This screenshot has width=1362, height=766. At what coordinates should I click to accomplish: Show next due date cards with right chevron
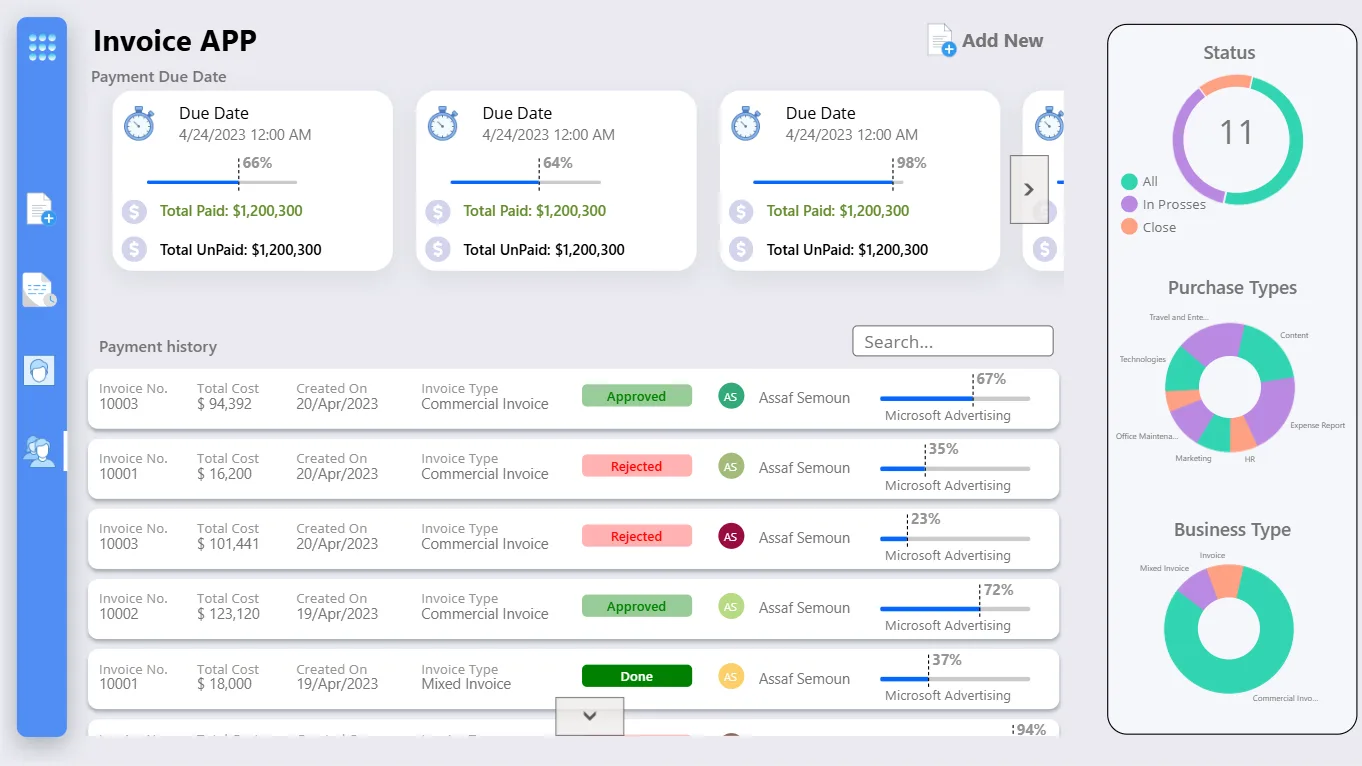[x=1029, y=189]
